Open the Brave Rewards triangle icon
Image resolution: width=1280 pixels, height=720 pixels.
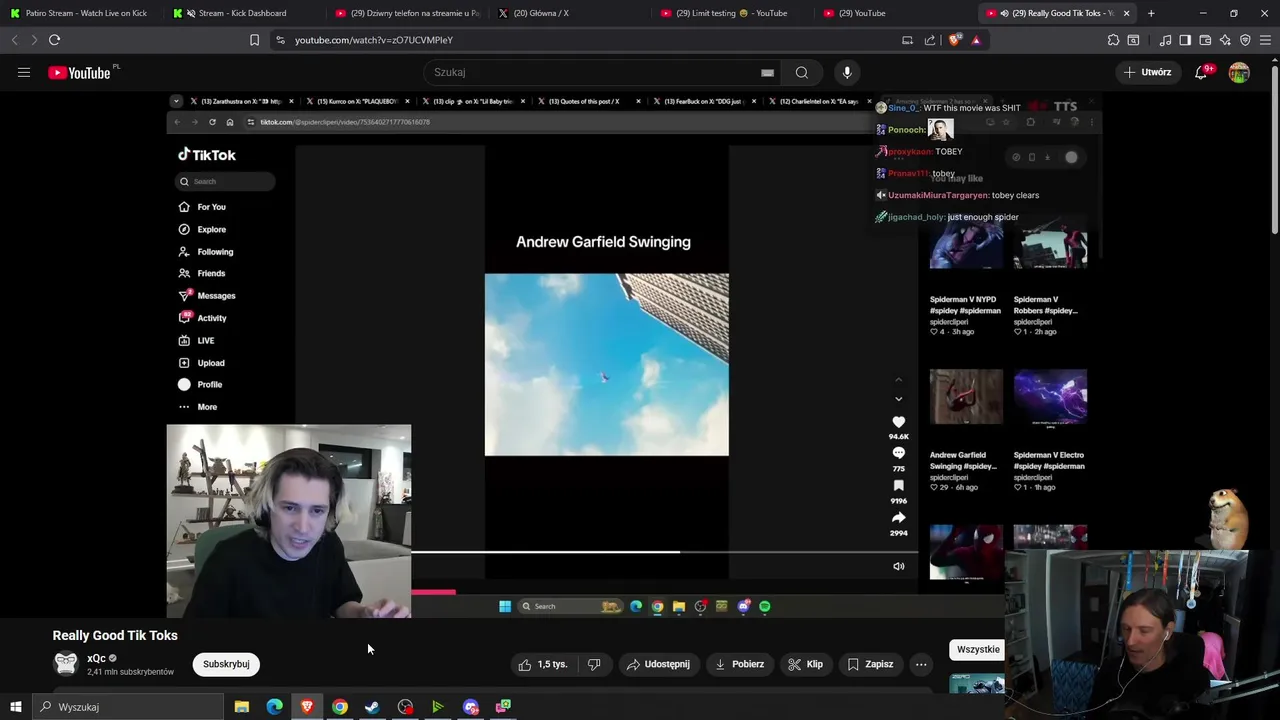point(976,40)
